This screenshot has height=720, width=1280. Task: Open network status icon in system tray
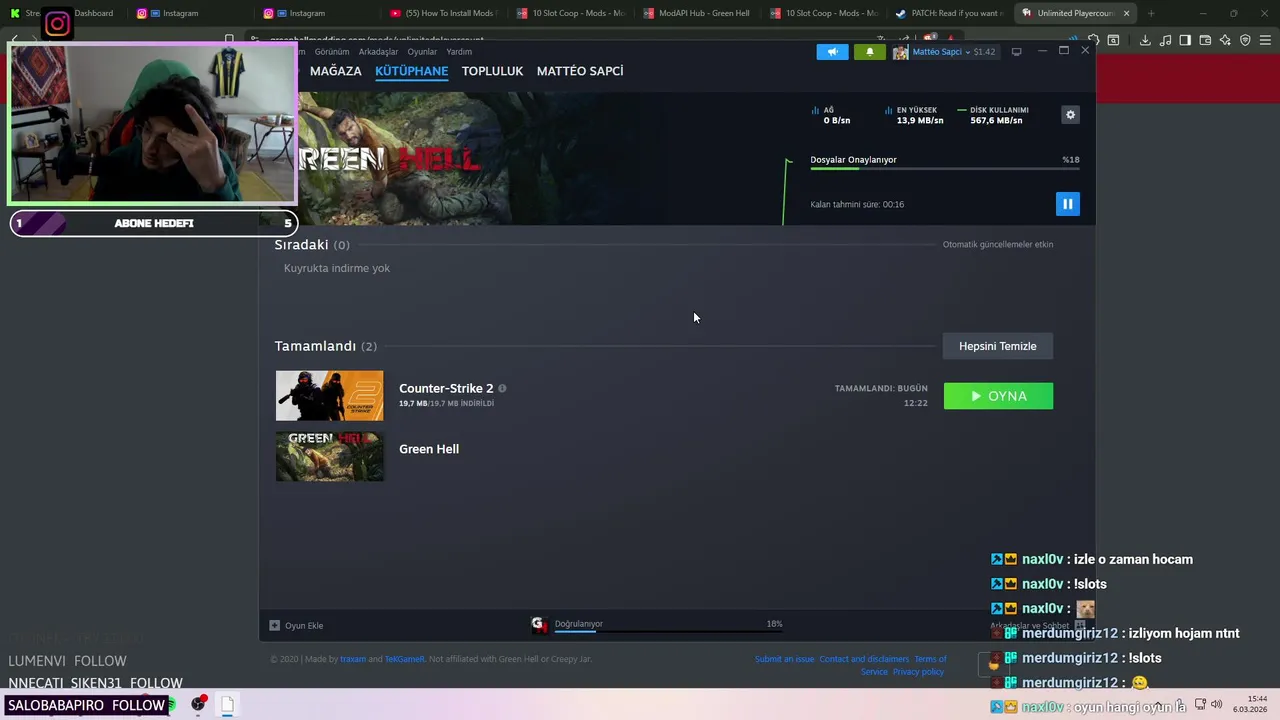pos(1200,704)
